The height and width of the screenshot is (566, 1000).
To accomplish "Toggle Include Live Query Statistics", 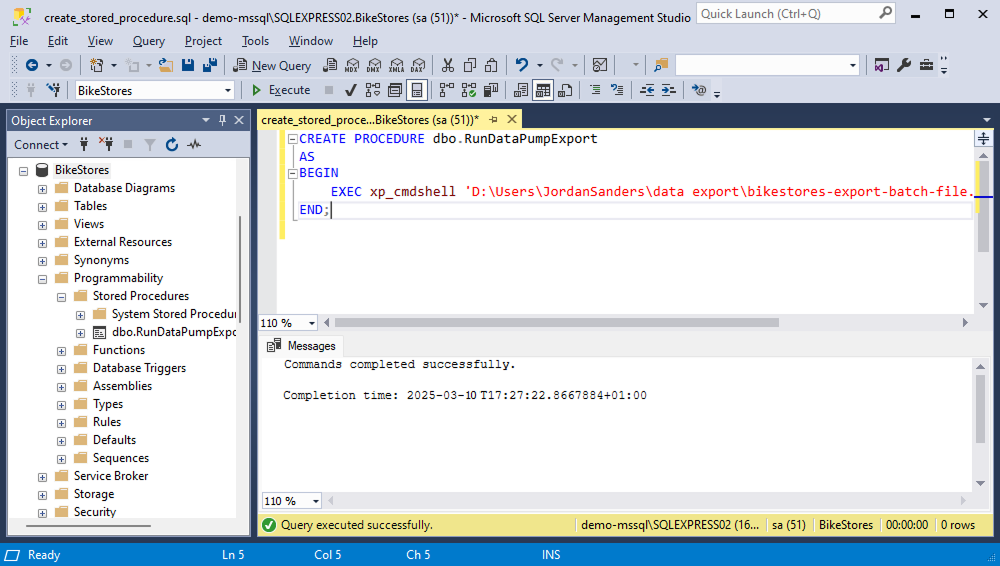I will (469, 91).
